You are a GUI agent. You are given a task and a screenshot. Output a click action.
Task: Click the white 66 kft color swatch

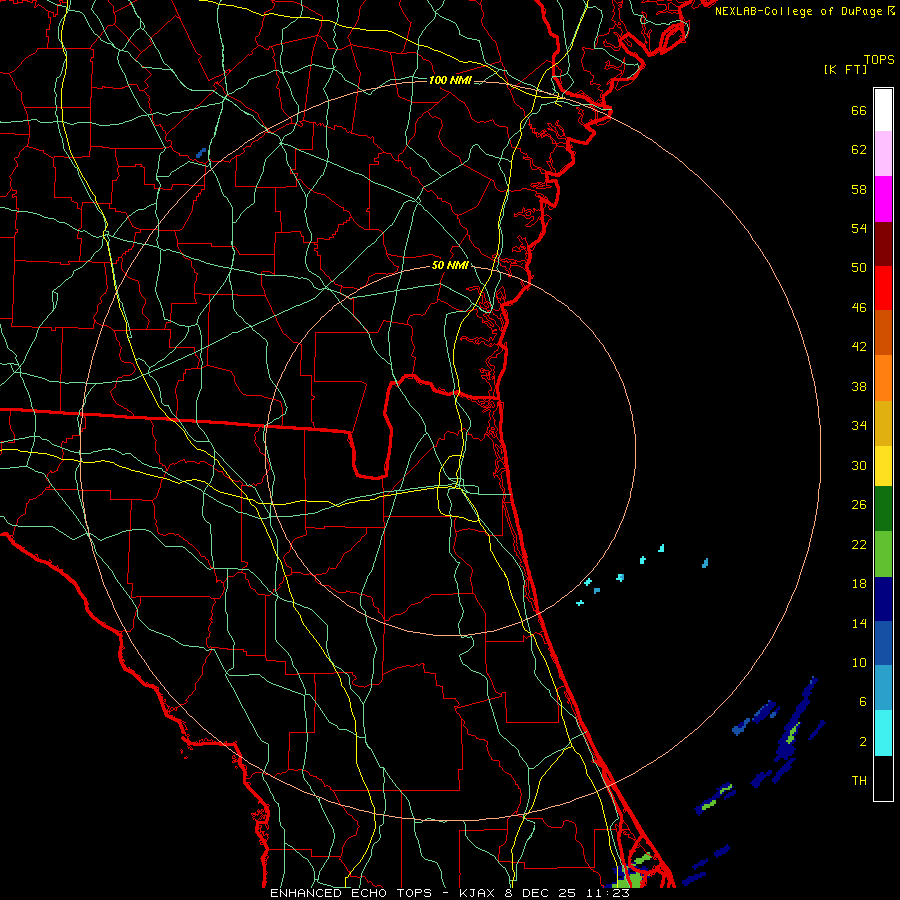click(x=883, y=110)
